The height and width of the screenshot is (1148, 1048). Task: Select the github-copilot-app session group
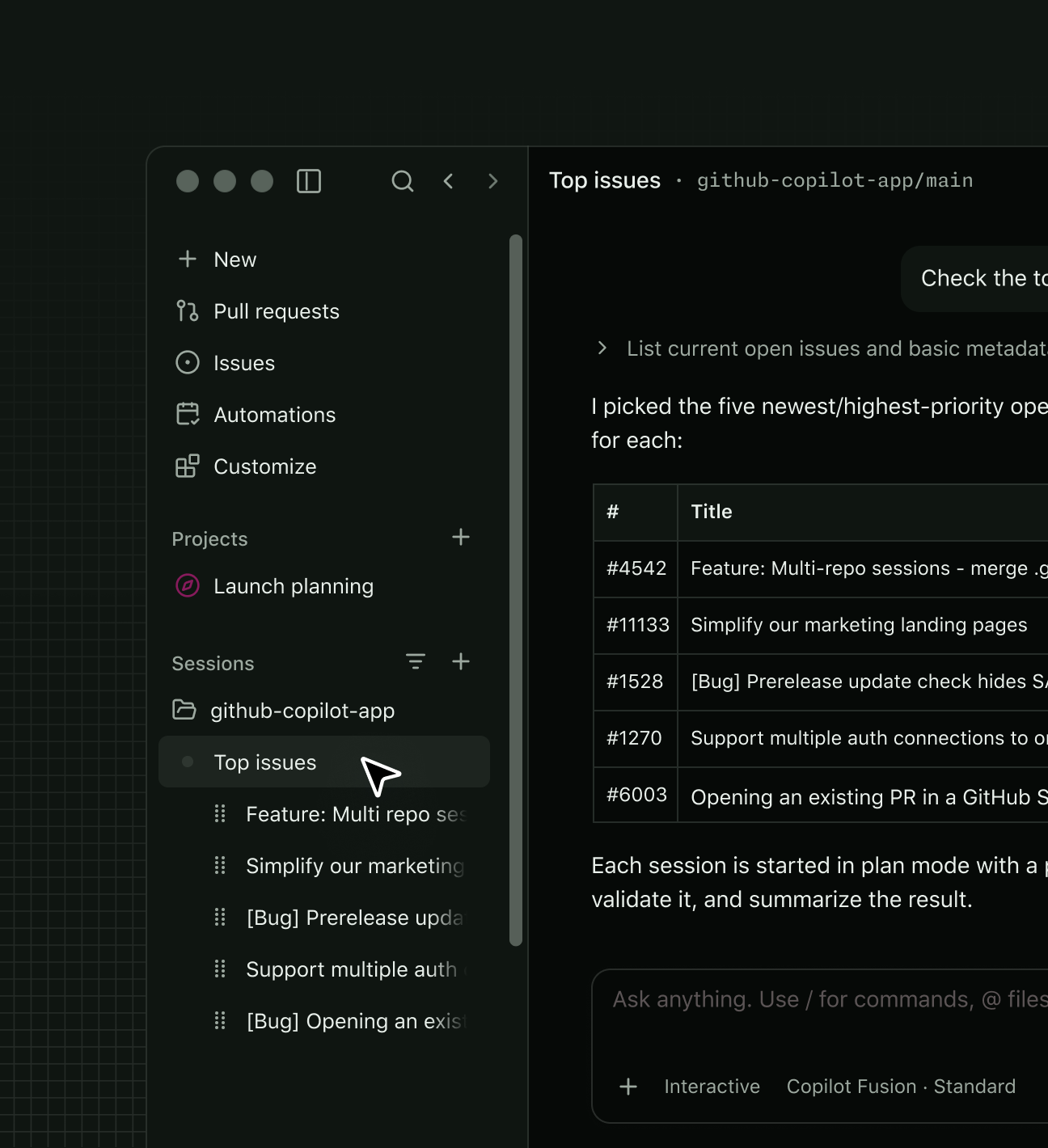click(324, 710)
